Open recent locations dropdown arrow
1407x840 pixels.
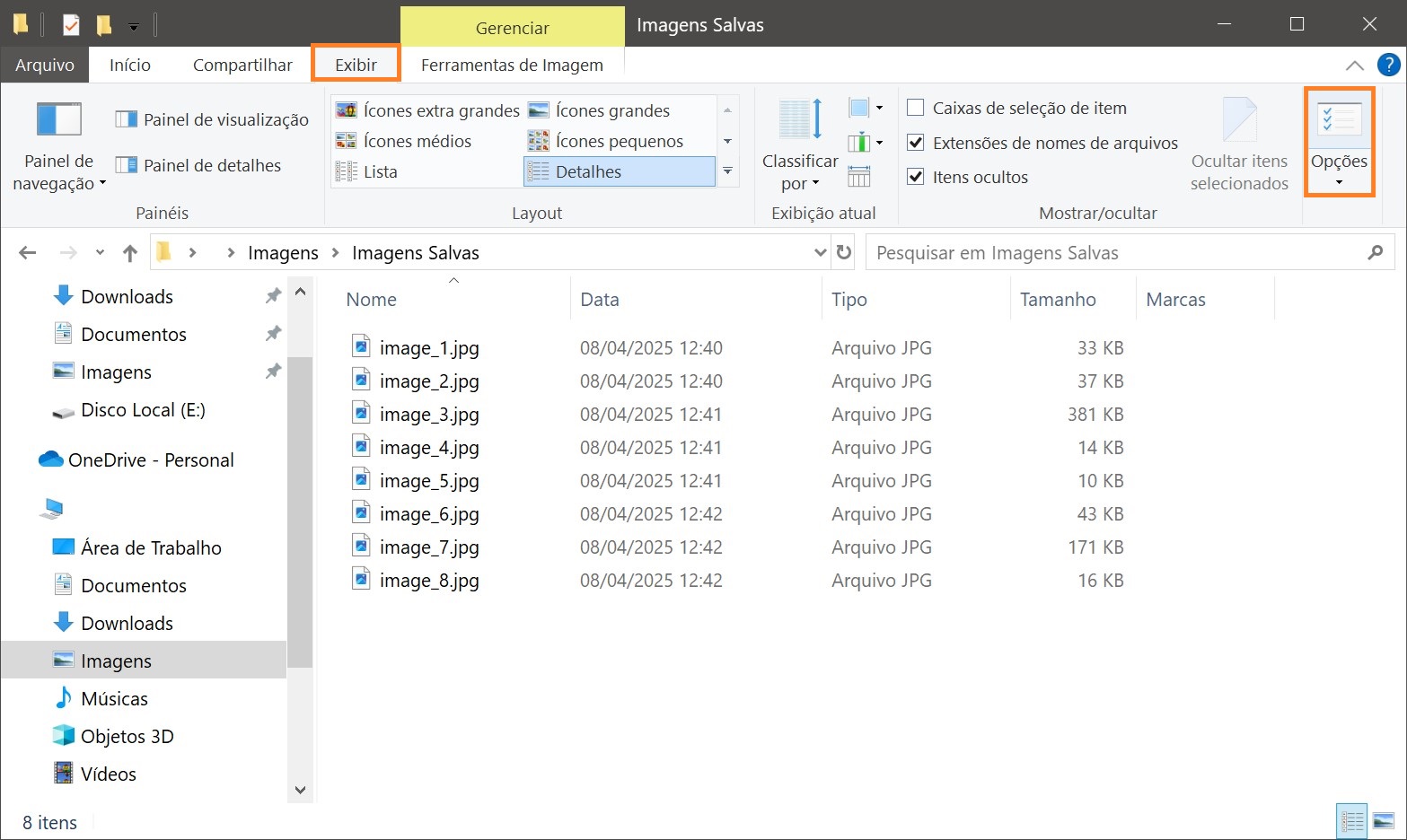pyautogui.click(x=100, y=253)
